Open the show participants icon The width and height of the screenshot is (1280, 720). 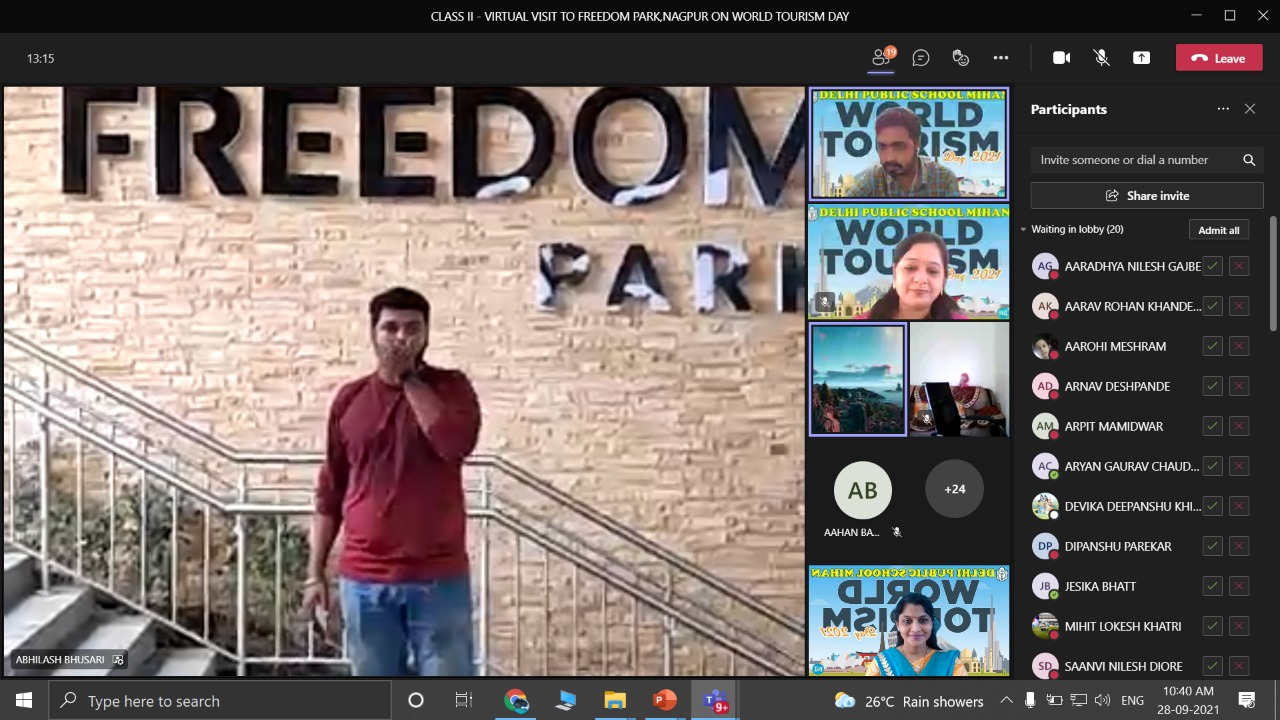tap(881, 58)
